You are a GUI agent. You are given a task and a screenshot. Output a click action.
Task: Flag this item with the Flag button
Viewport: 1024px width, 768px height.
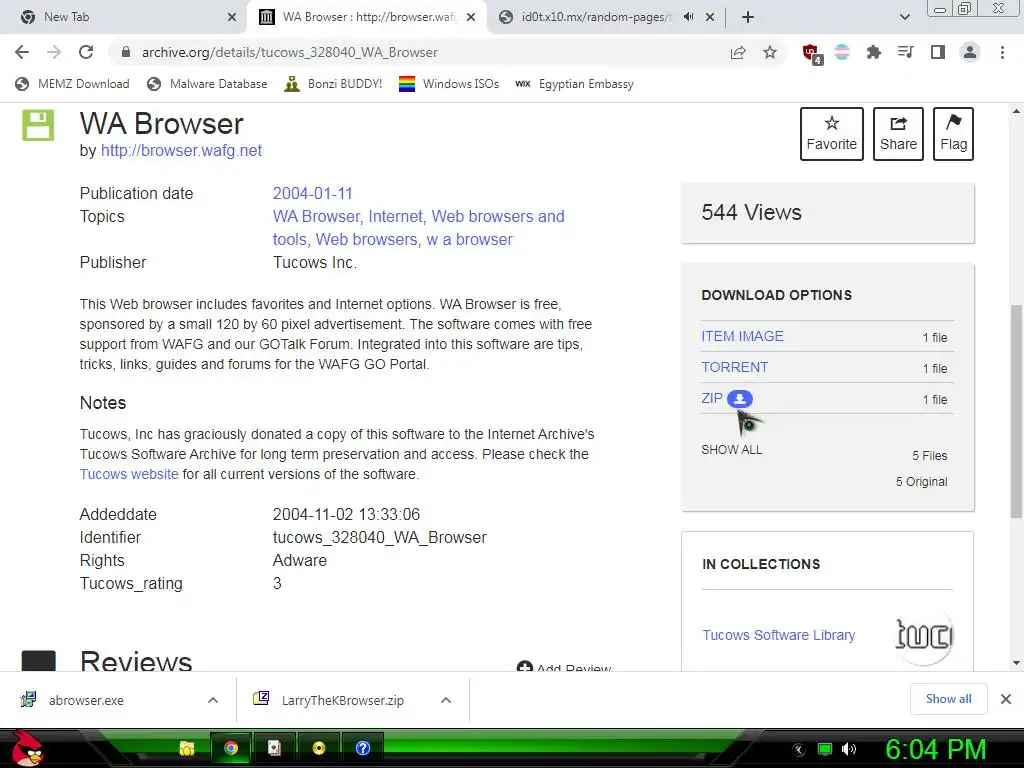(x=953, y=134)
